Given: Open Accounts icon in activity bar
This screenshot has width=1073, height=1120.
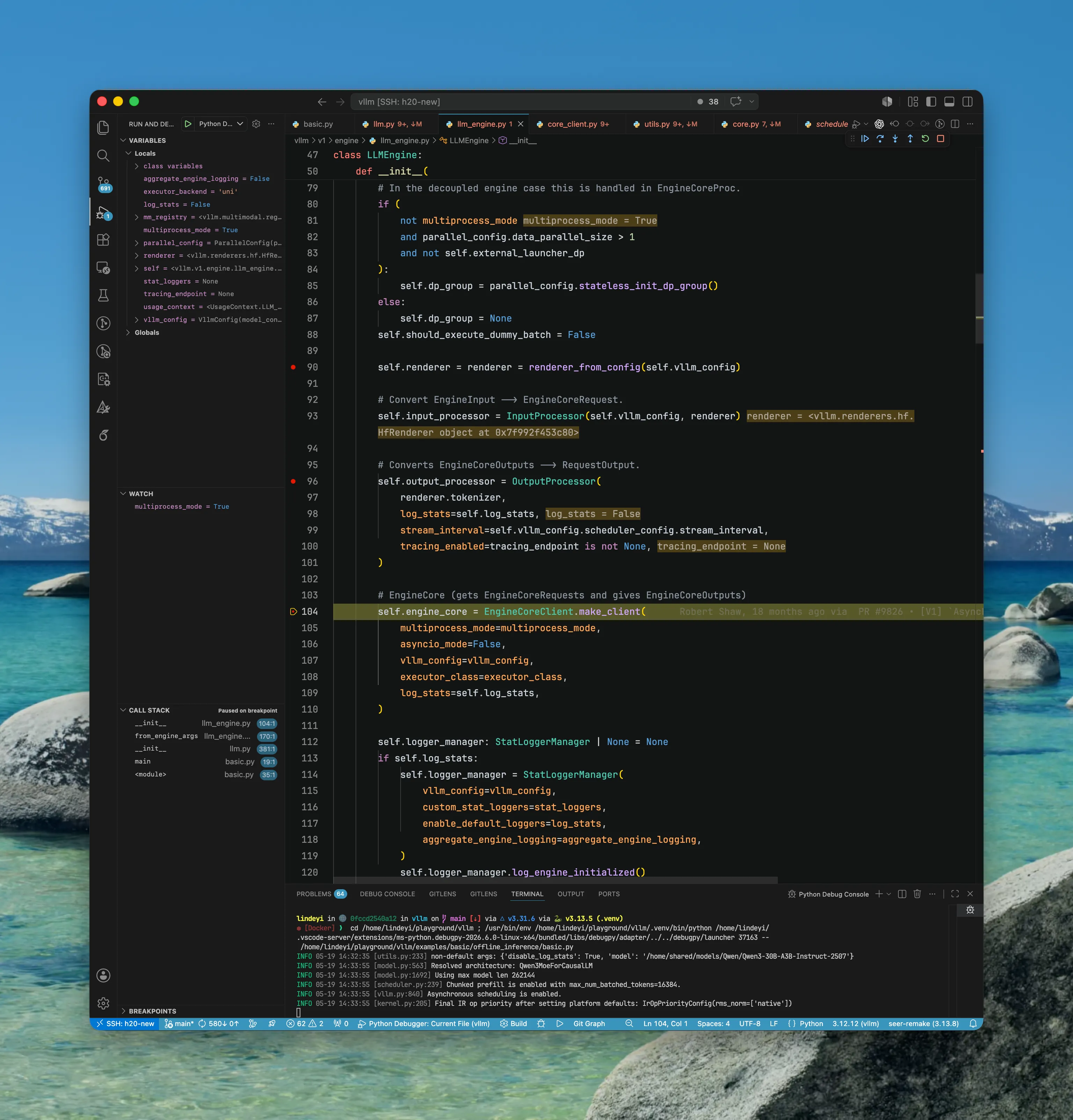Looking at the screenshot, I should (103, 975).
